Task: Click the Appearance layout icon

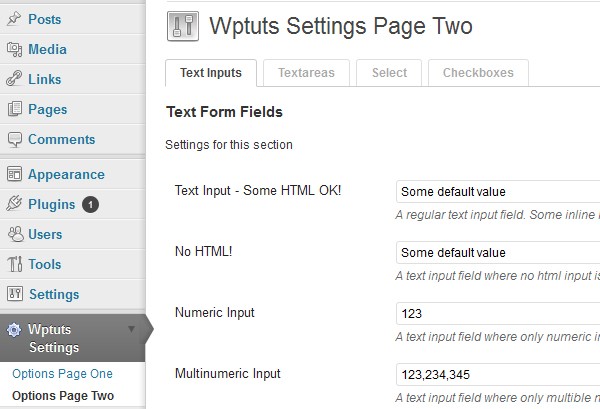Action: tap(15, 174)
